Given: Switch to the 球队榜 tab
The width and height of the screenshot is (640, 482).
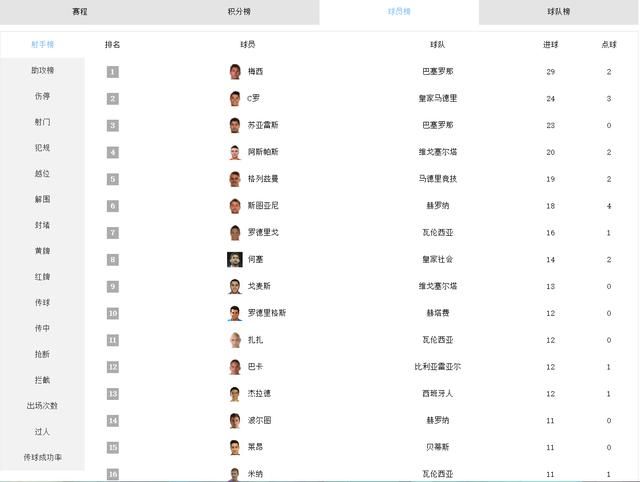Looking at the screenshot, I should (559, 12).
